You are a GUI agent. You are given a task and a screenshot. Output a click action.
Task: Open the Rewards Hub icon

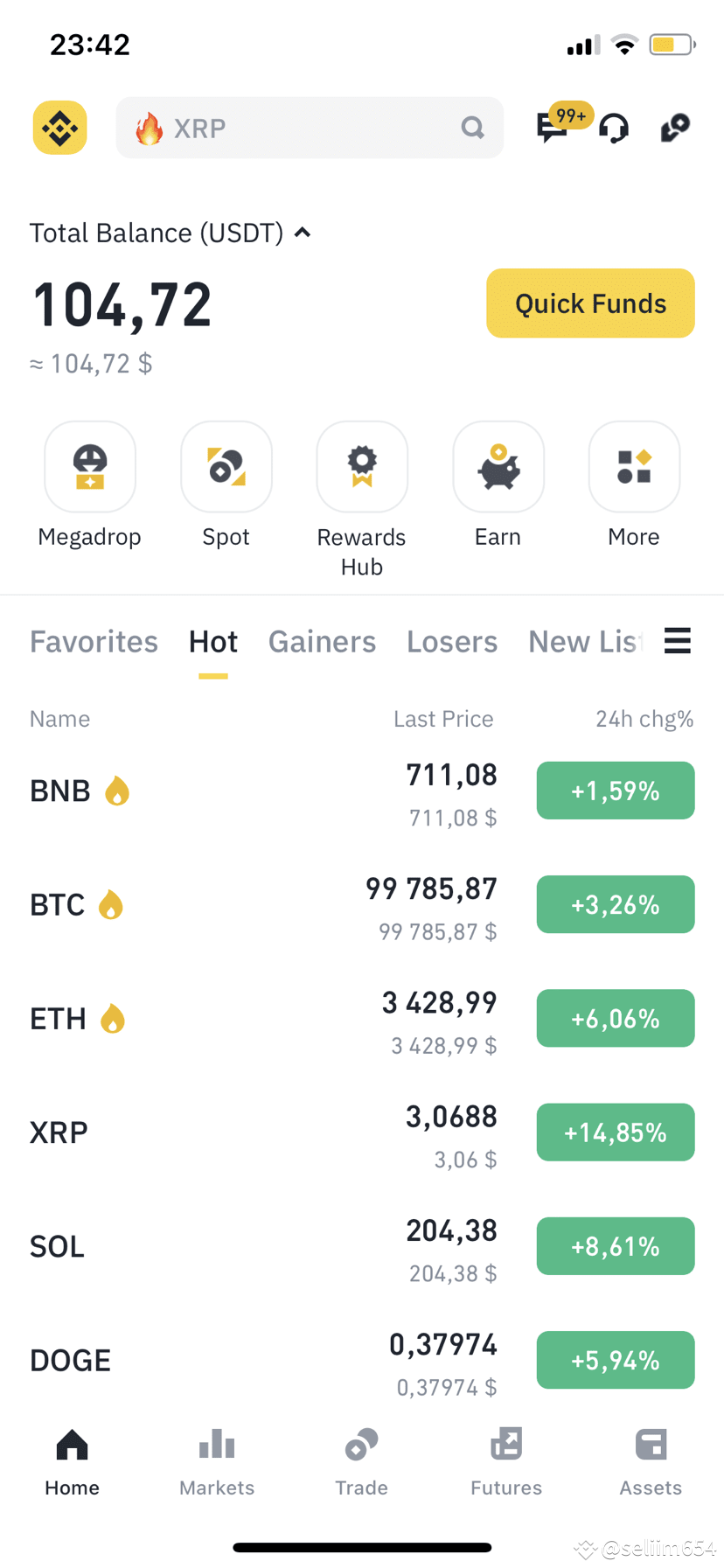[362, 466]
